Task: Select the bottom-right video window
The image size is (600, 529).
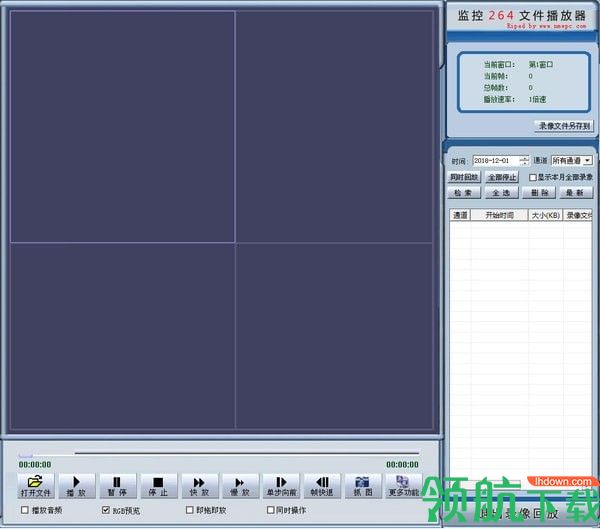Action: pos(334,336)
